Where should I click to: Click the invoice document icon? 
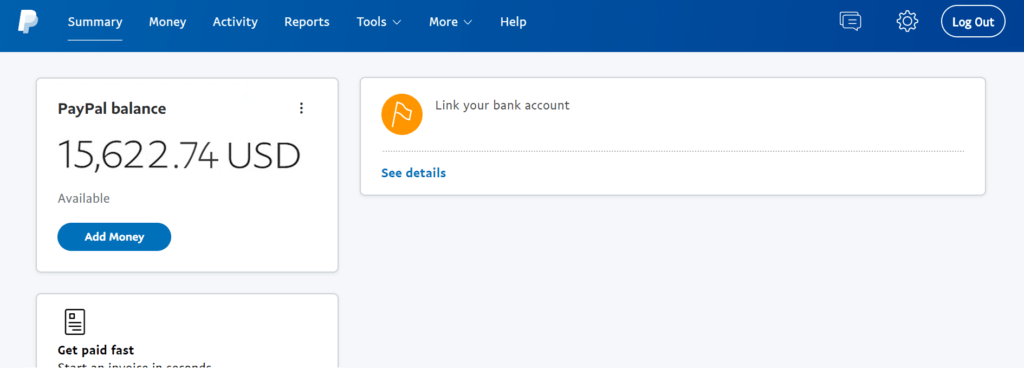pos(74,322)
